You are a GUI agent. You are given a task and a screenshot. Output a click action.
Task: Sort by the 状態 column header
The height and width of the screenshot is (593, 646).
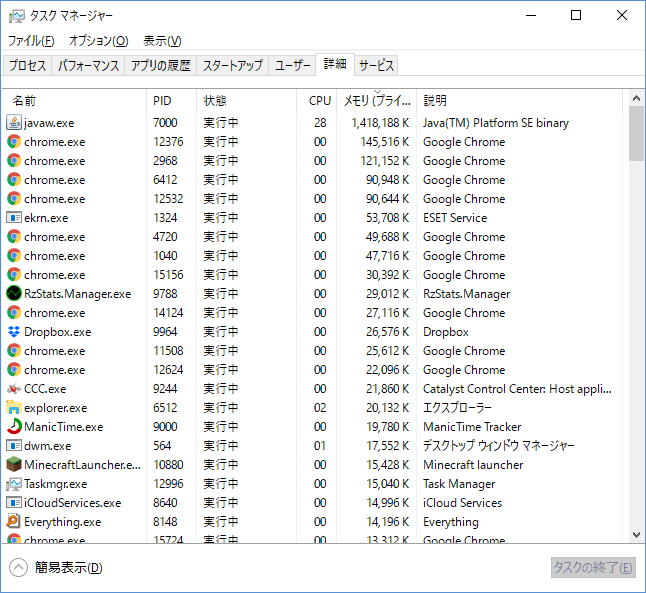(x=246, y=101)
